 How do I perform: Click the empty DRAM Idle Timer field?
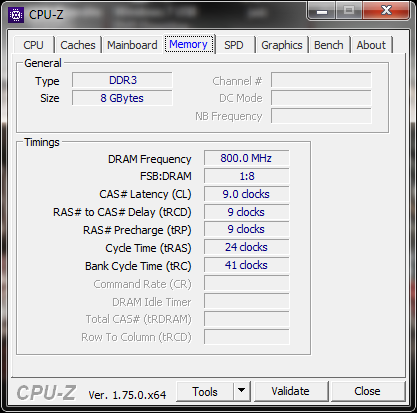click(246, 301)
